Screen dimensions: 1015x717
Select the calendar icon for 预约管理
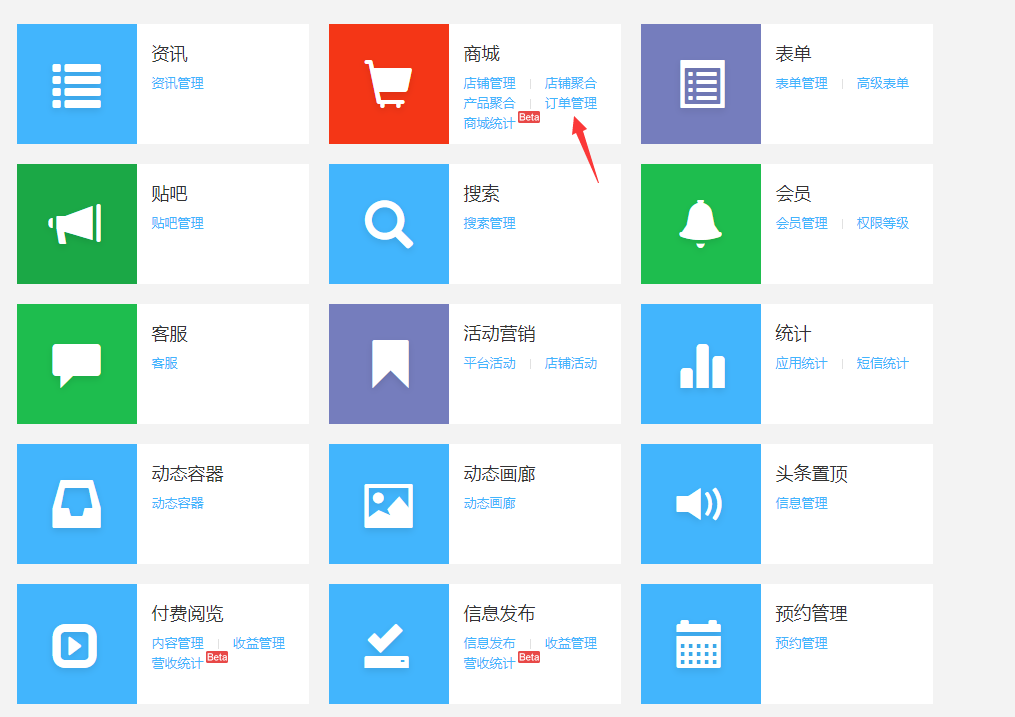click(700, 644)
